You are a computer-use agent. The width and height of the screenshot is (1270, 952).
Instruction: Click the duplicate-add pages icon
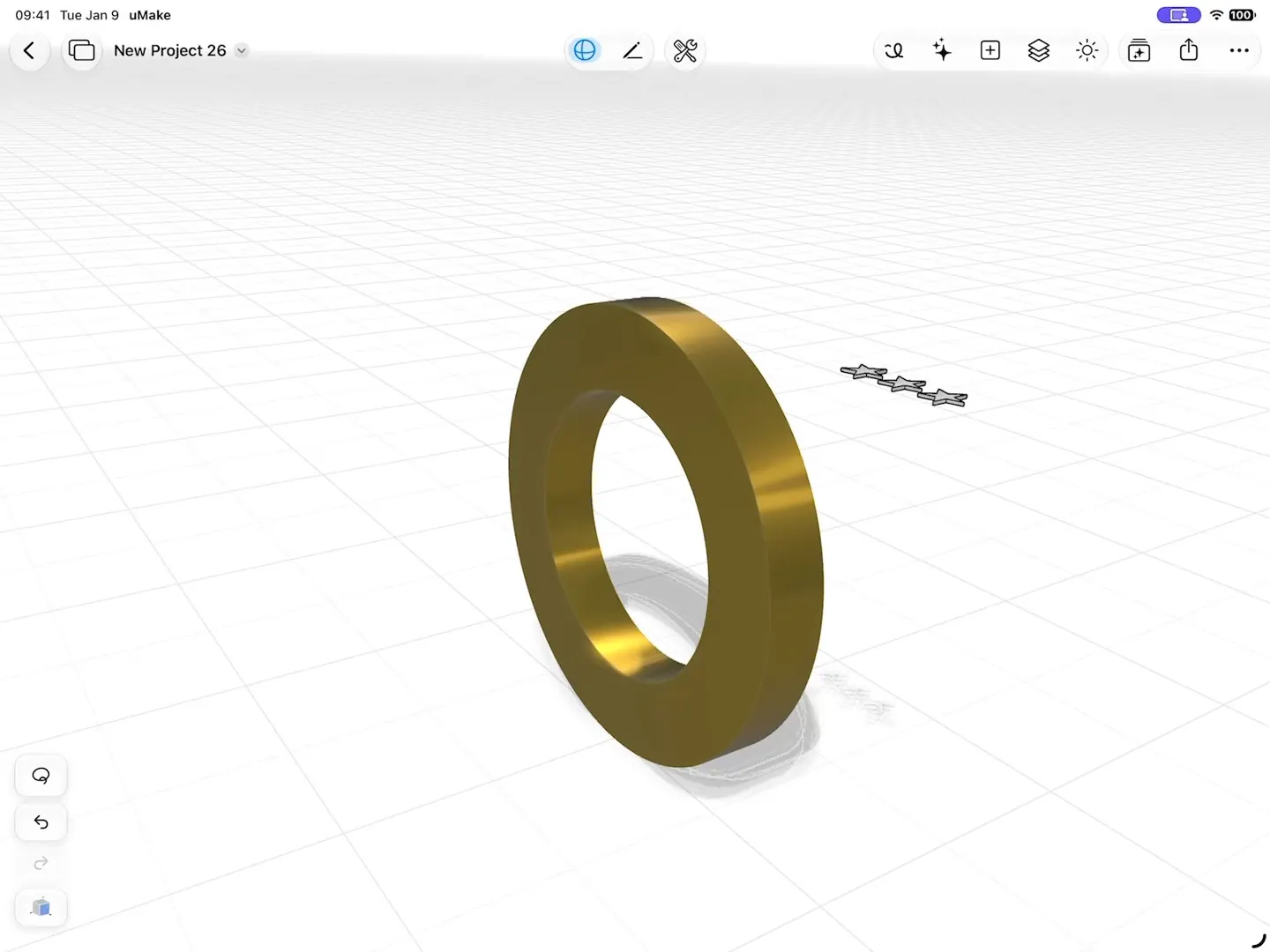1139,51
